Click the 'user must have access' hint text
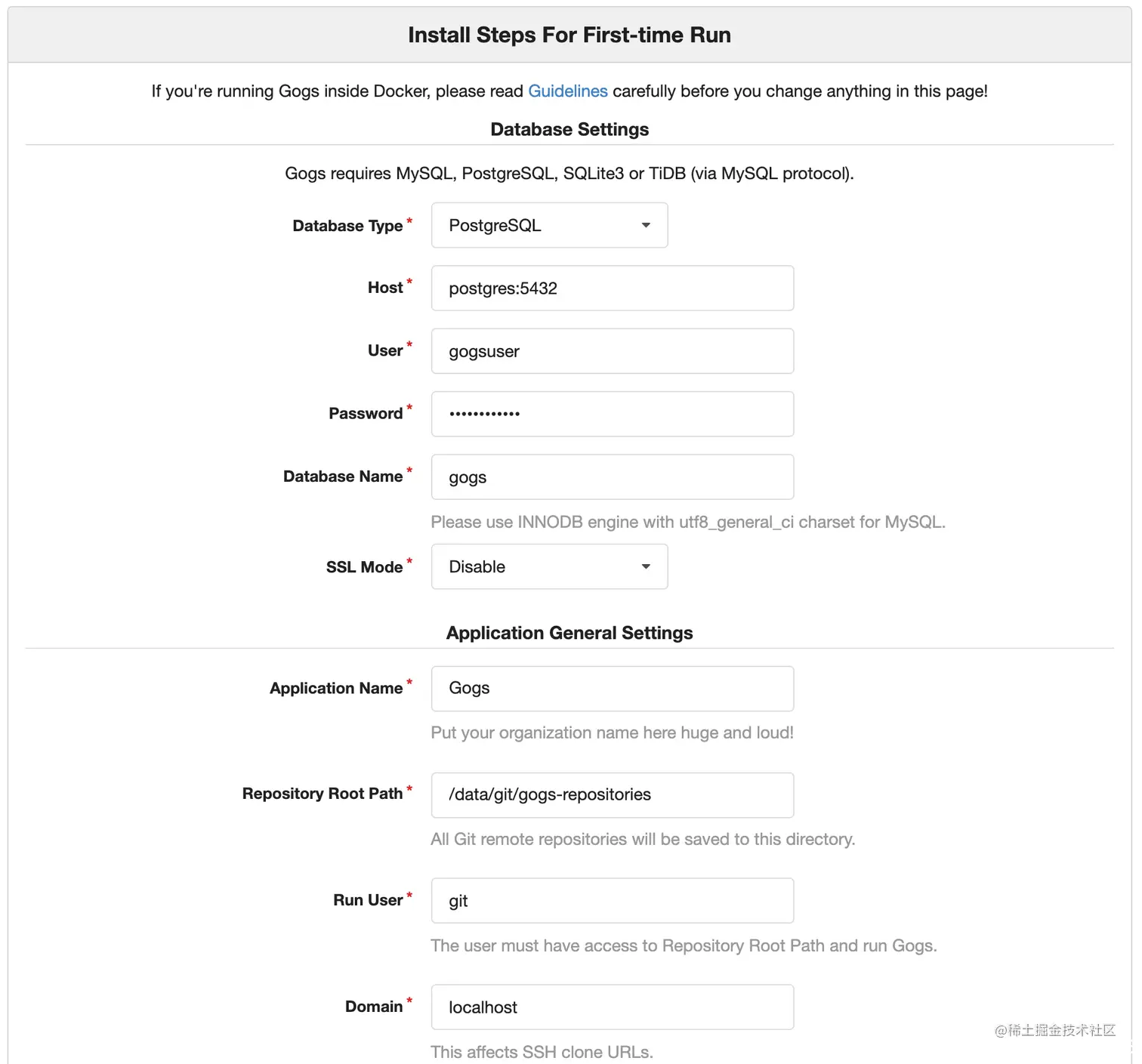Screen dimensions: 1142x1064 (x=684, y=945)
